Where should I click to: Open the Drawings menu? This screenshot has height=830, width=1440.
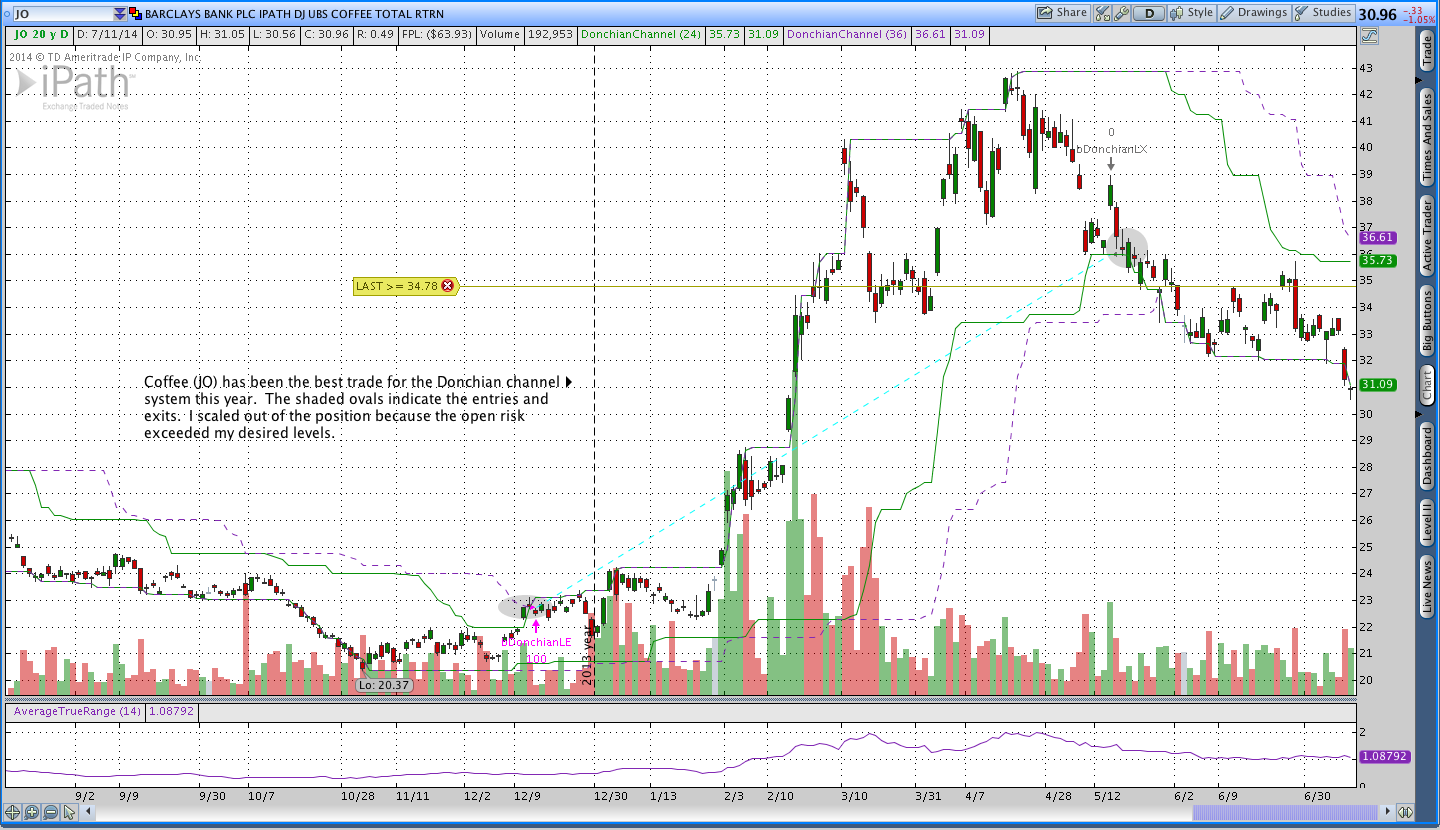tap(1254, 13)
